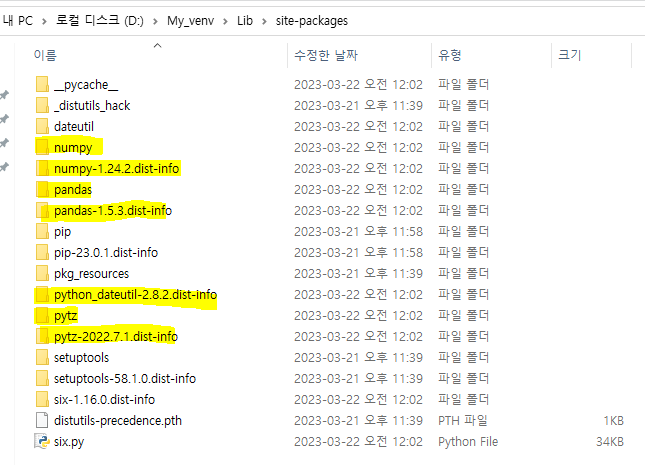
Task: Expand breadcrumb chevron after Lib
Action: point(264,21)
